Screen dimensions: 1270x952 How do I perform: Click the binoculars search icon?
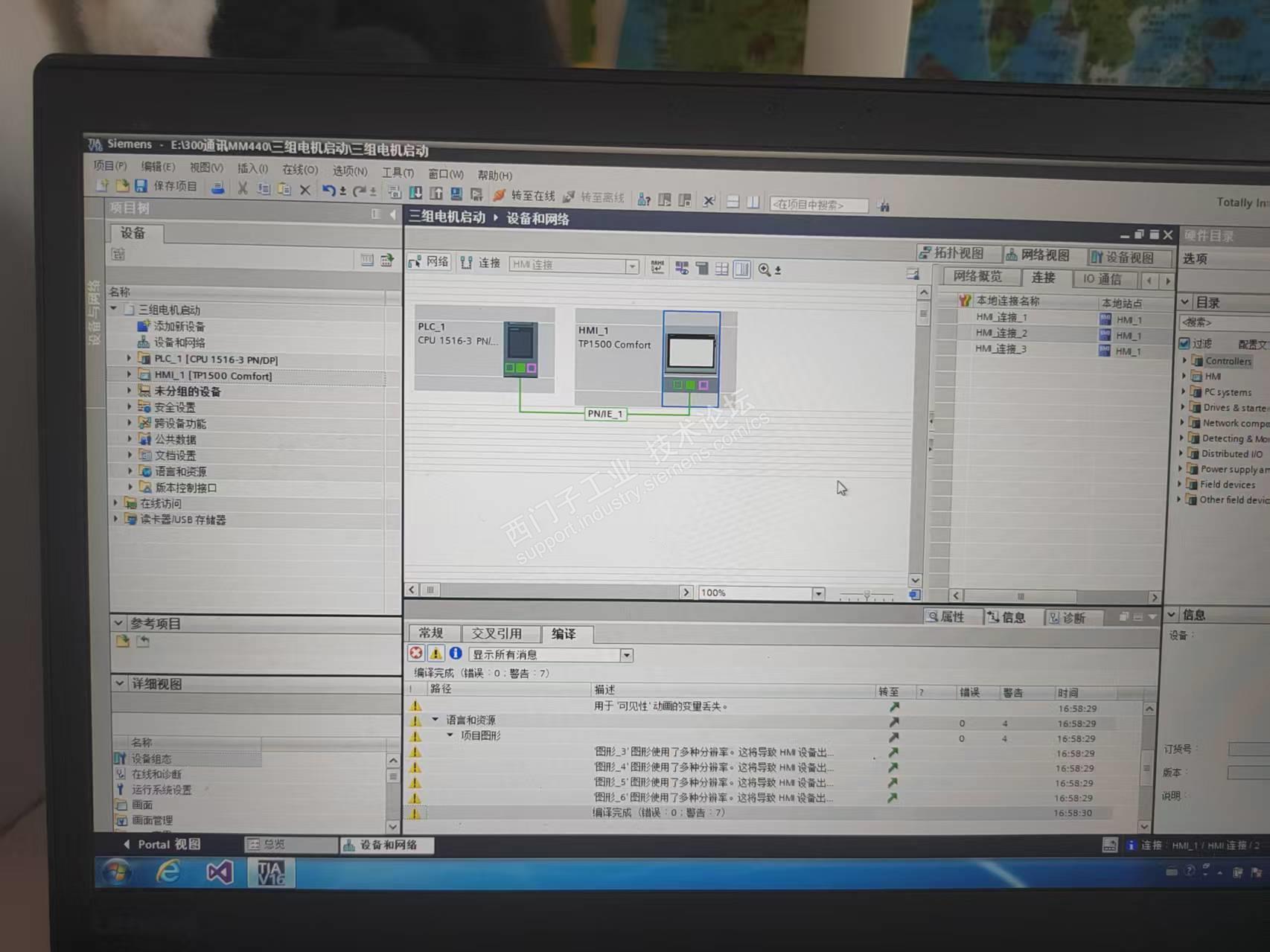pos(884,205)
